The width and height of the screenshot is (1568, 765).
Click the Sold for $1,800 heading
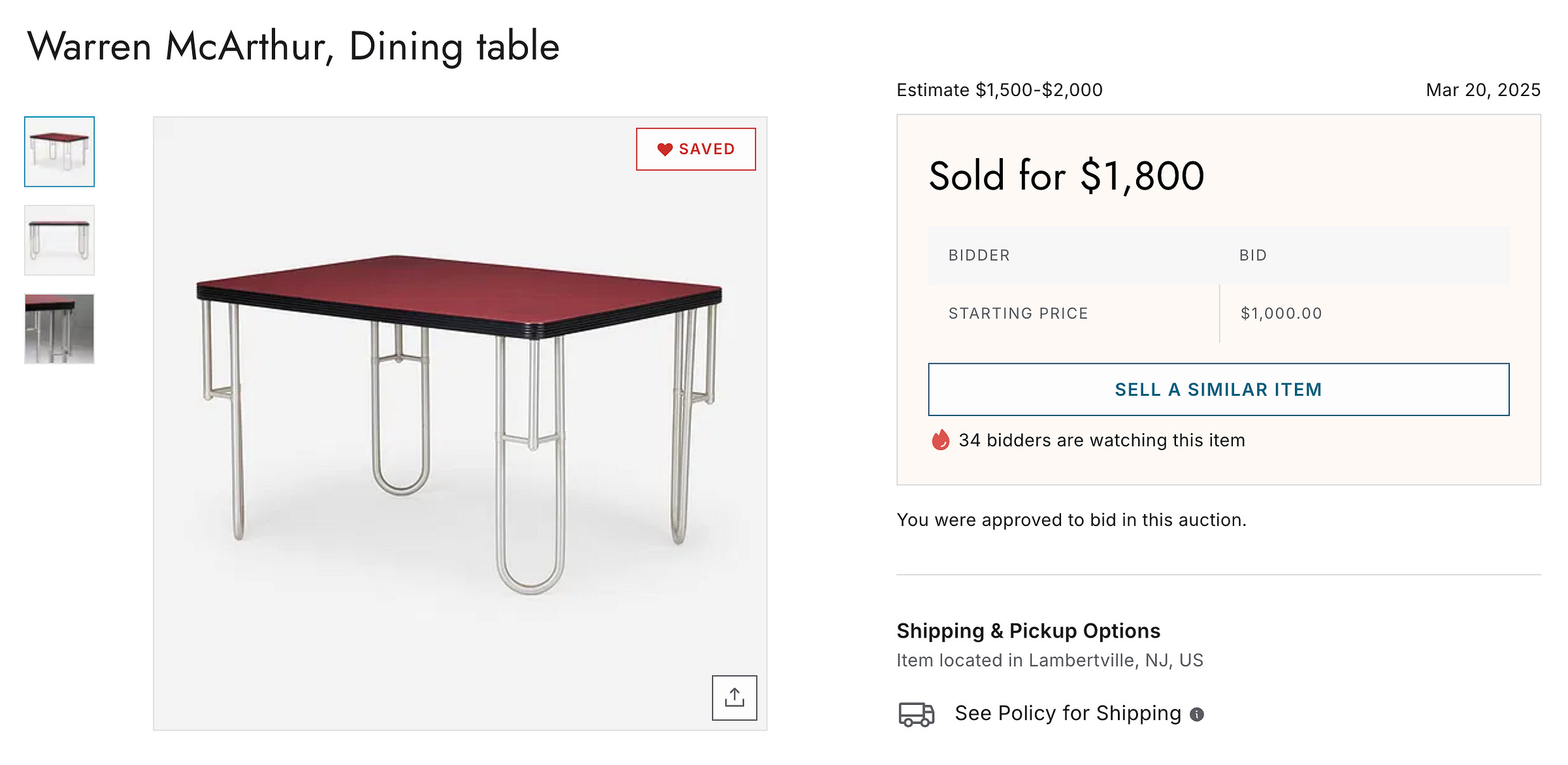(x=1066, y=176)
